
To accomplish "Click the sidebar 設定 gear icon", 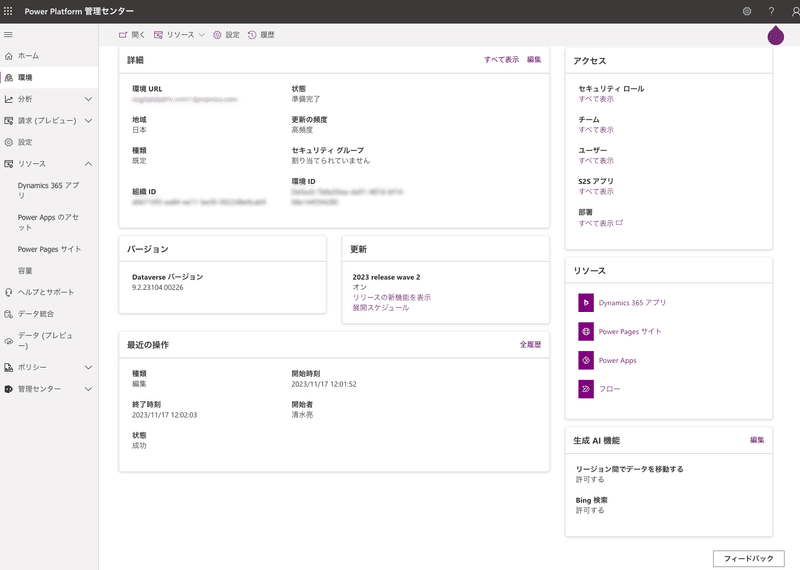I will pos(9,142).
